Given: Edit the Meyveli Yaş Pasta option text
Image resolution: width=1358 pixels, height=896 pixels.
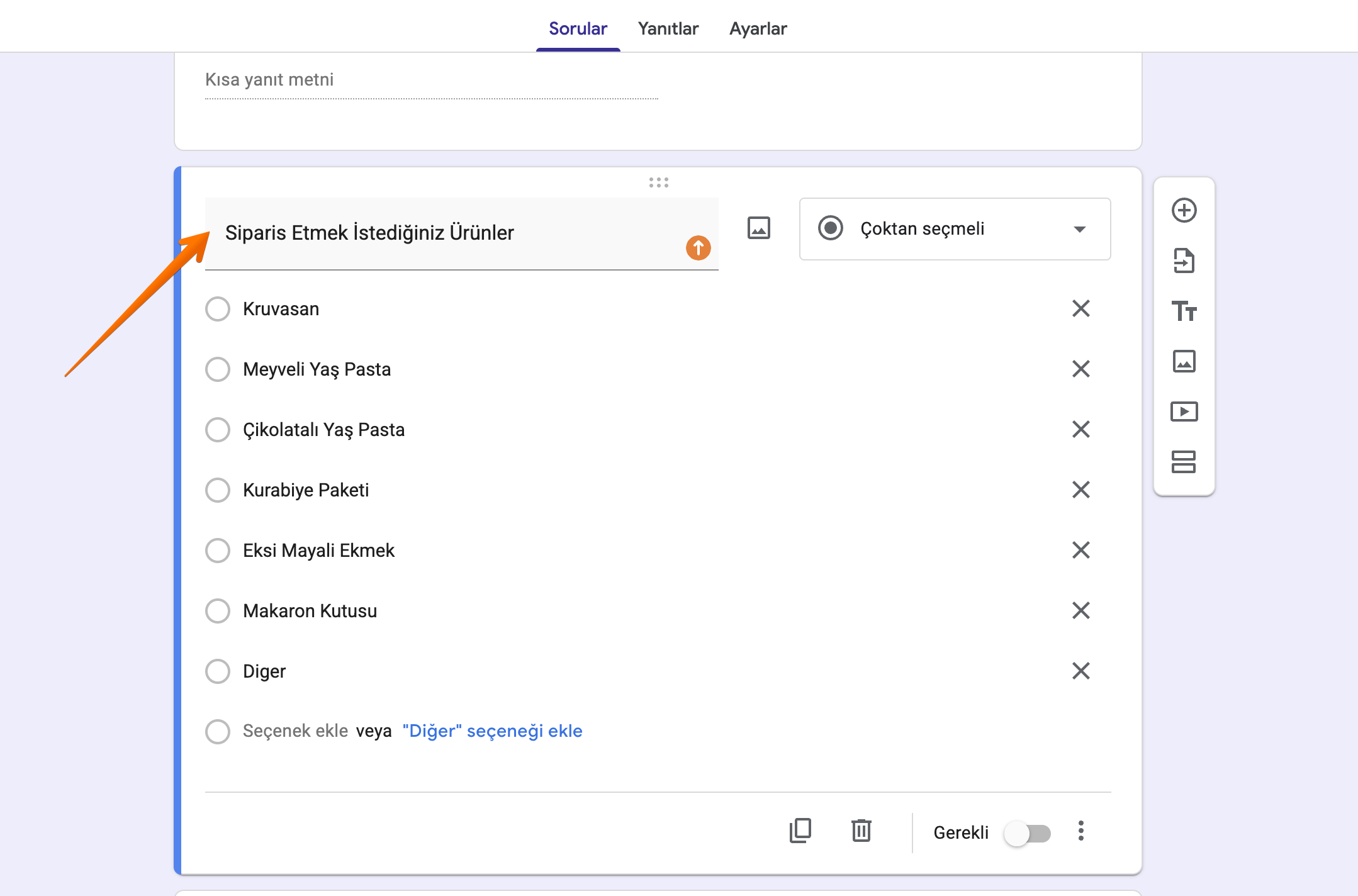Looking at the screenshot, I should 317,369.
